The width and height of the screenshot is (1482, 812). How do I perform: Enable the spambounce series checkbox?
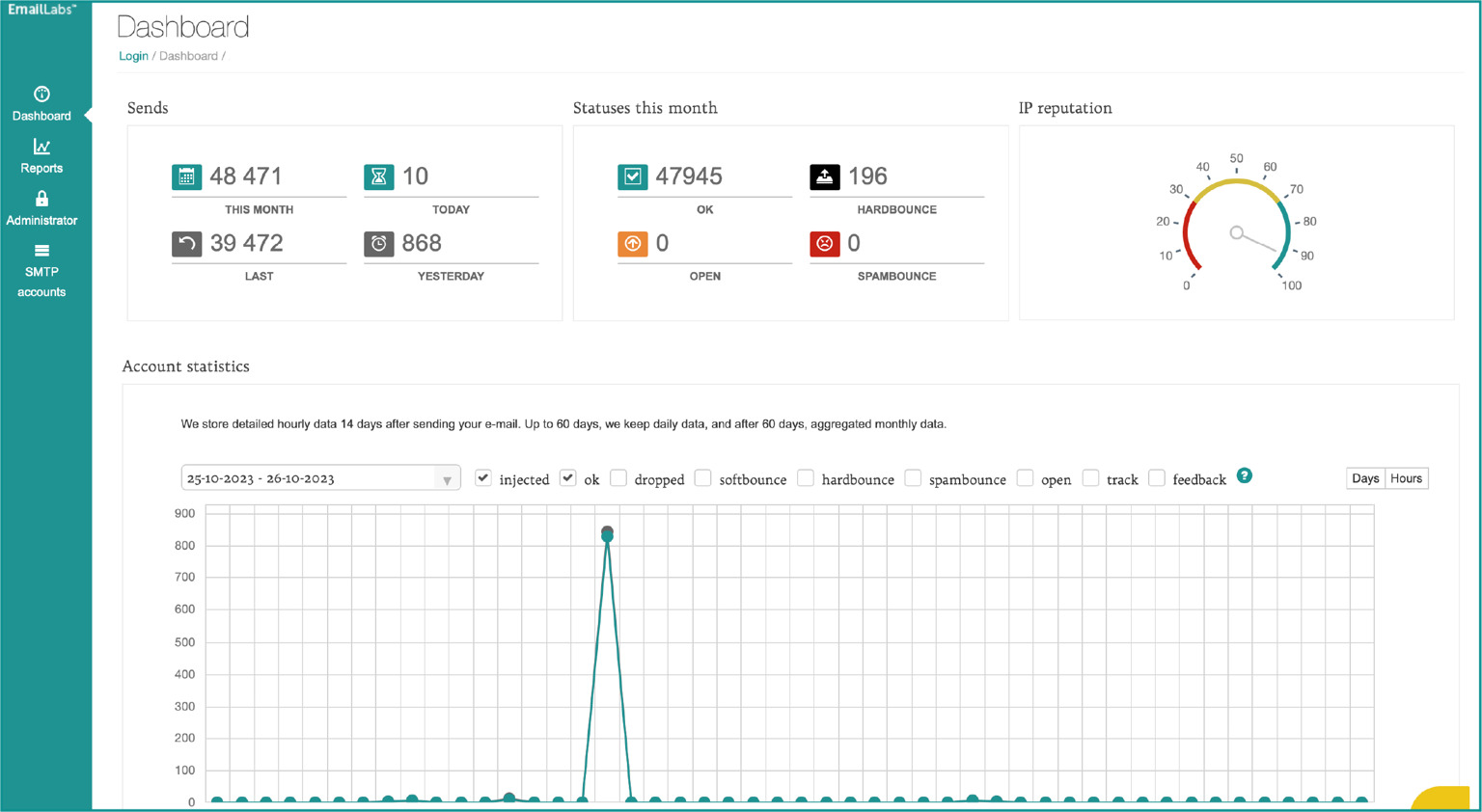(913, 477)
